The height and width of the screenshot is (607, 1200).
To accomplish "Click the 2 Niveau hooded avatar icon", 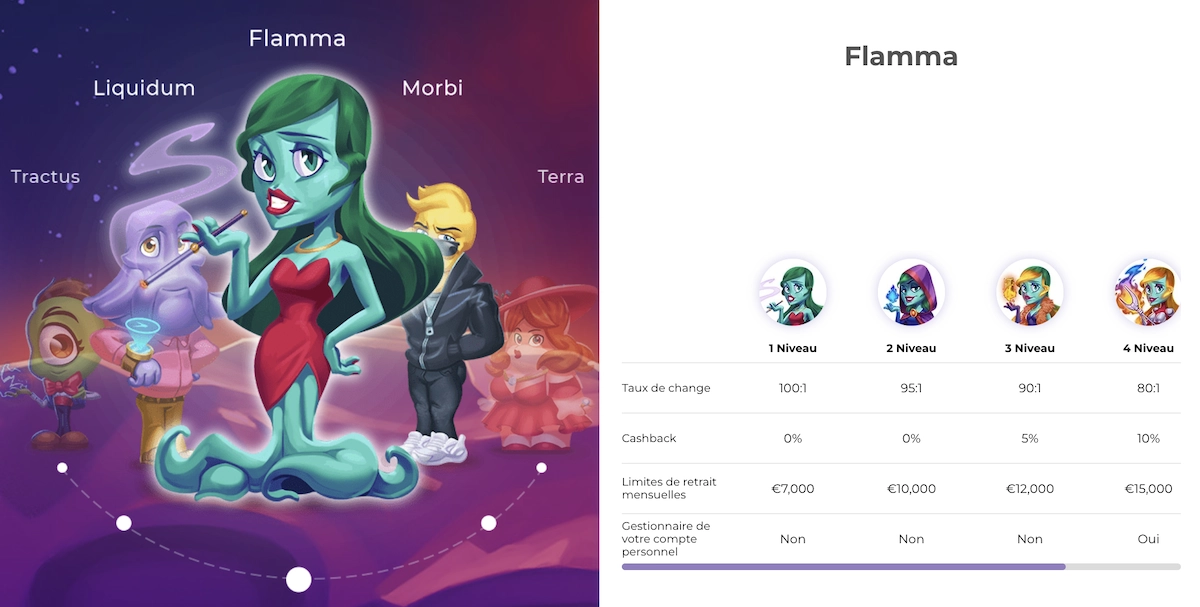I will [x=911, y=293].
